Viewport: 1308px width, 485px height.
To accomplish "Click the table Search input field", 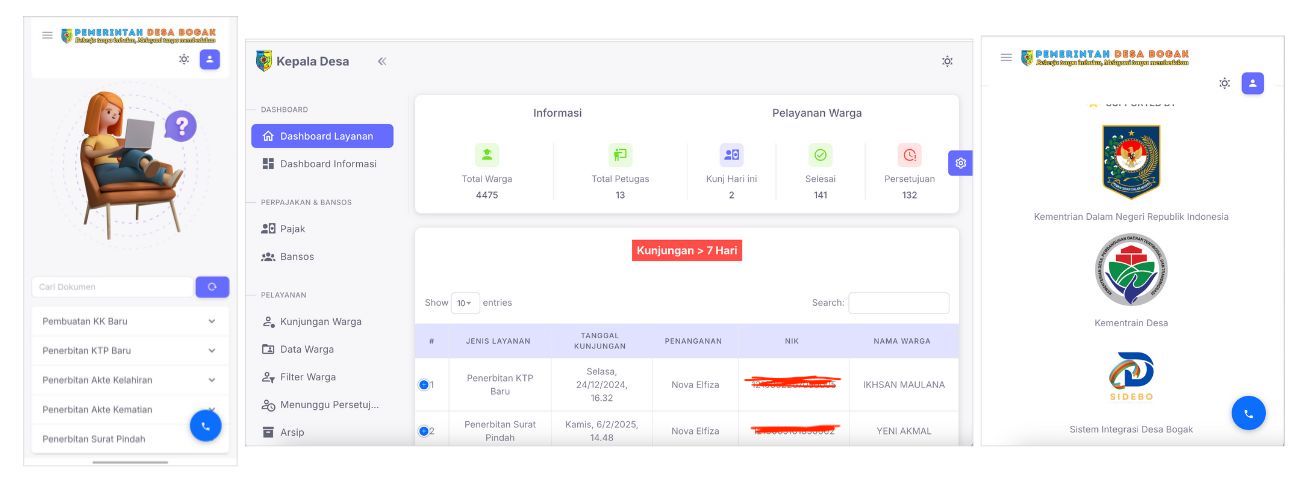I will tap(898, 303).
